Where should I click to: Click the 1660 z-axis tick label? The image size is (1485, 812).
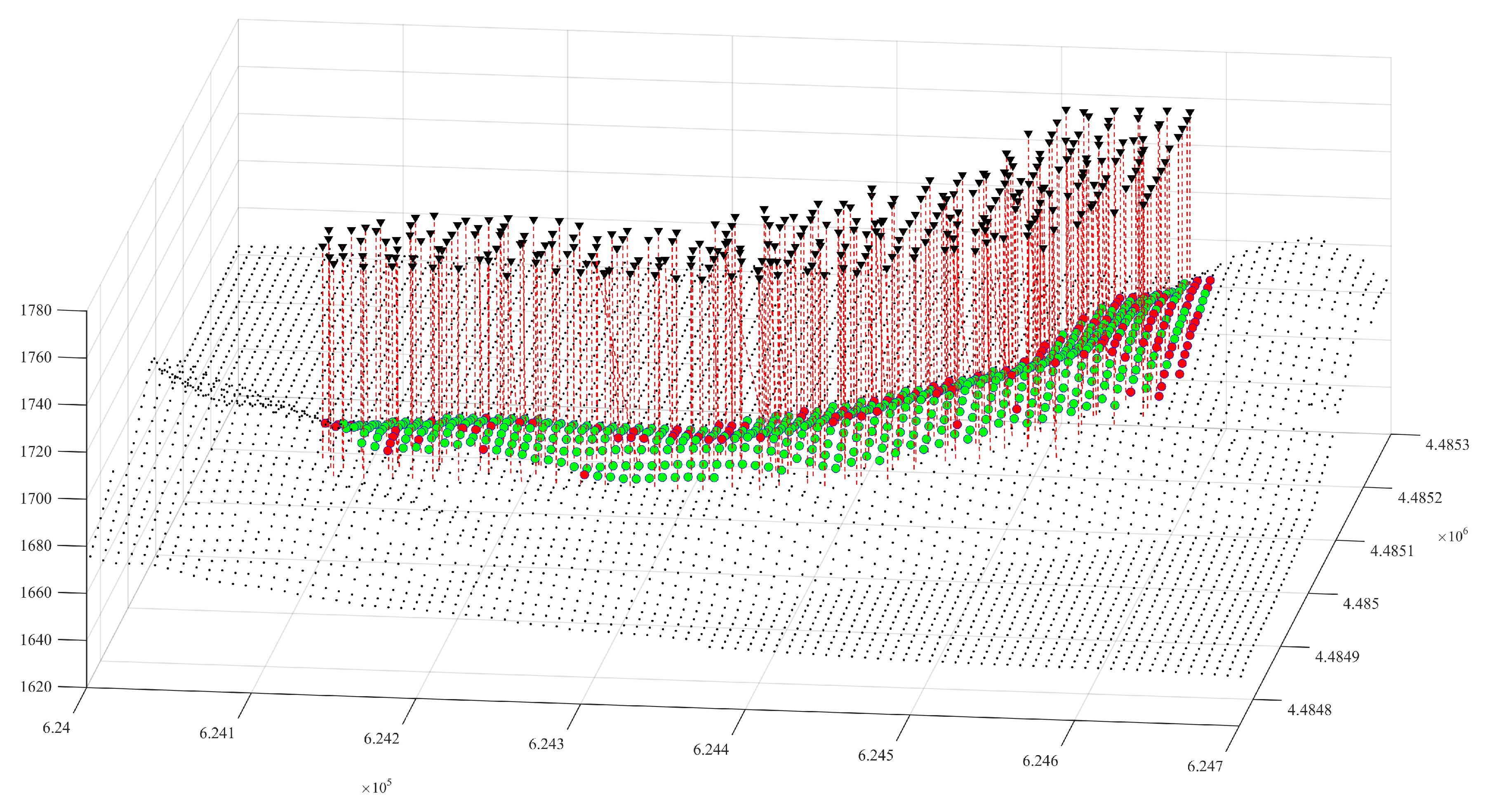click(x=36, y=592)
